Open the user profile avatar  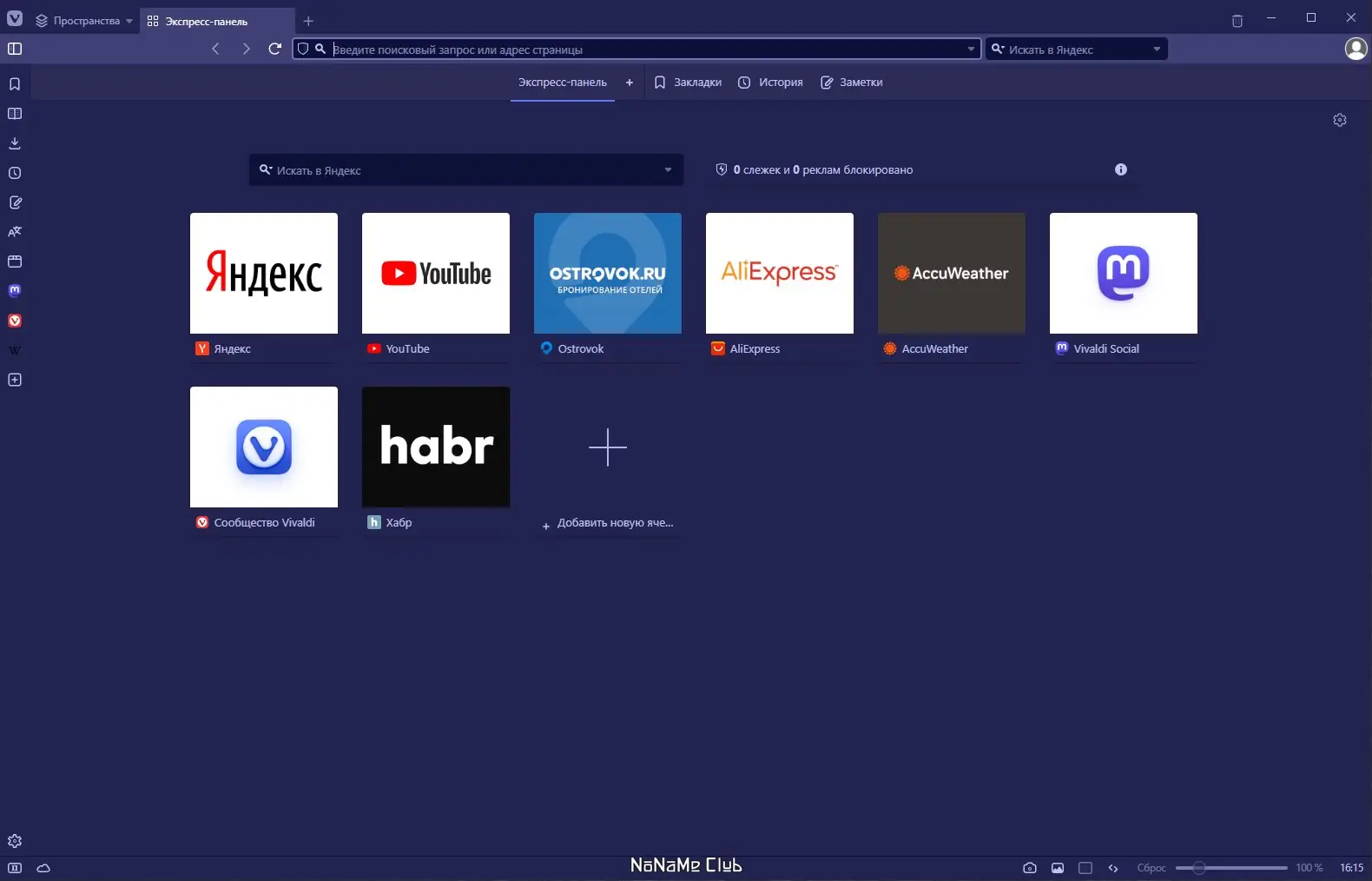pyautogui.click(x=1356, y=49)
